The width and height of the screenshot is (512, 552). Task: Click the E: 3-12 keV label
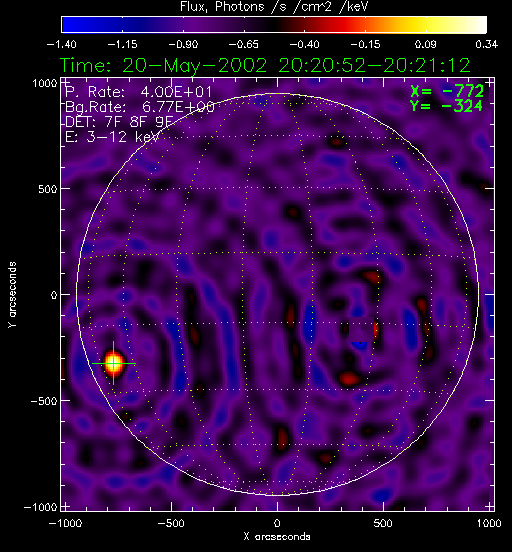112,137
